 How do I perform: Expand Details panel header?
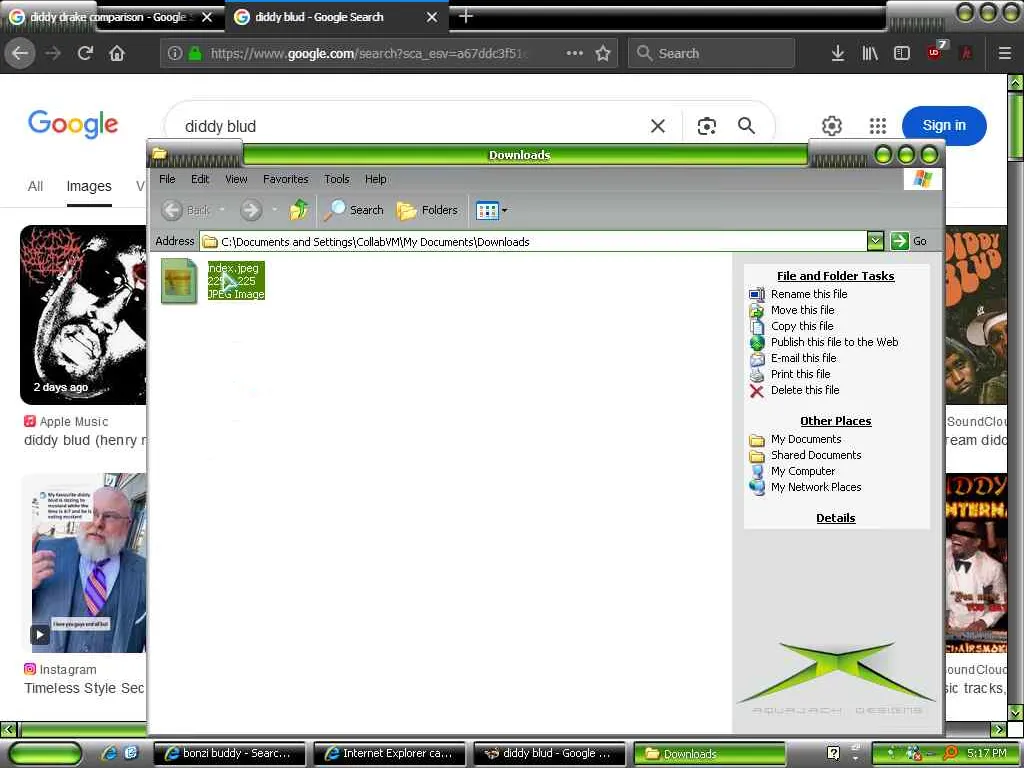click(x=835, y=517)
